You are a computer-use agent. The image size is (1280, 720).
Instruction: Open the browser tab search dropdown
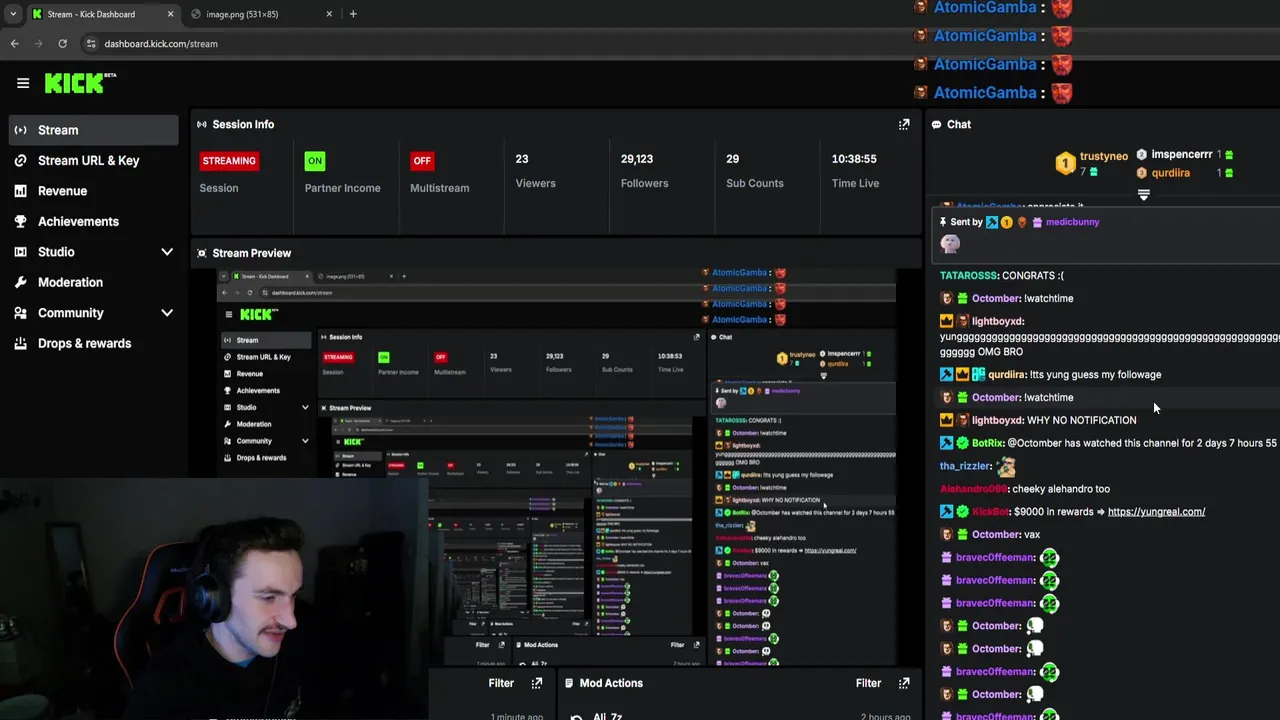click(x=12, y=14)
